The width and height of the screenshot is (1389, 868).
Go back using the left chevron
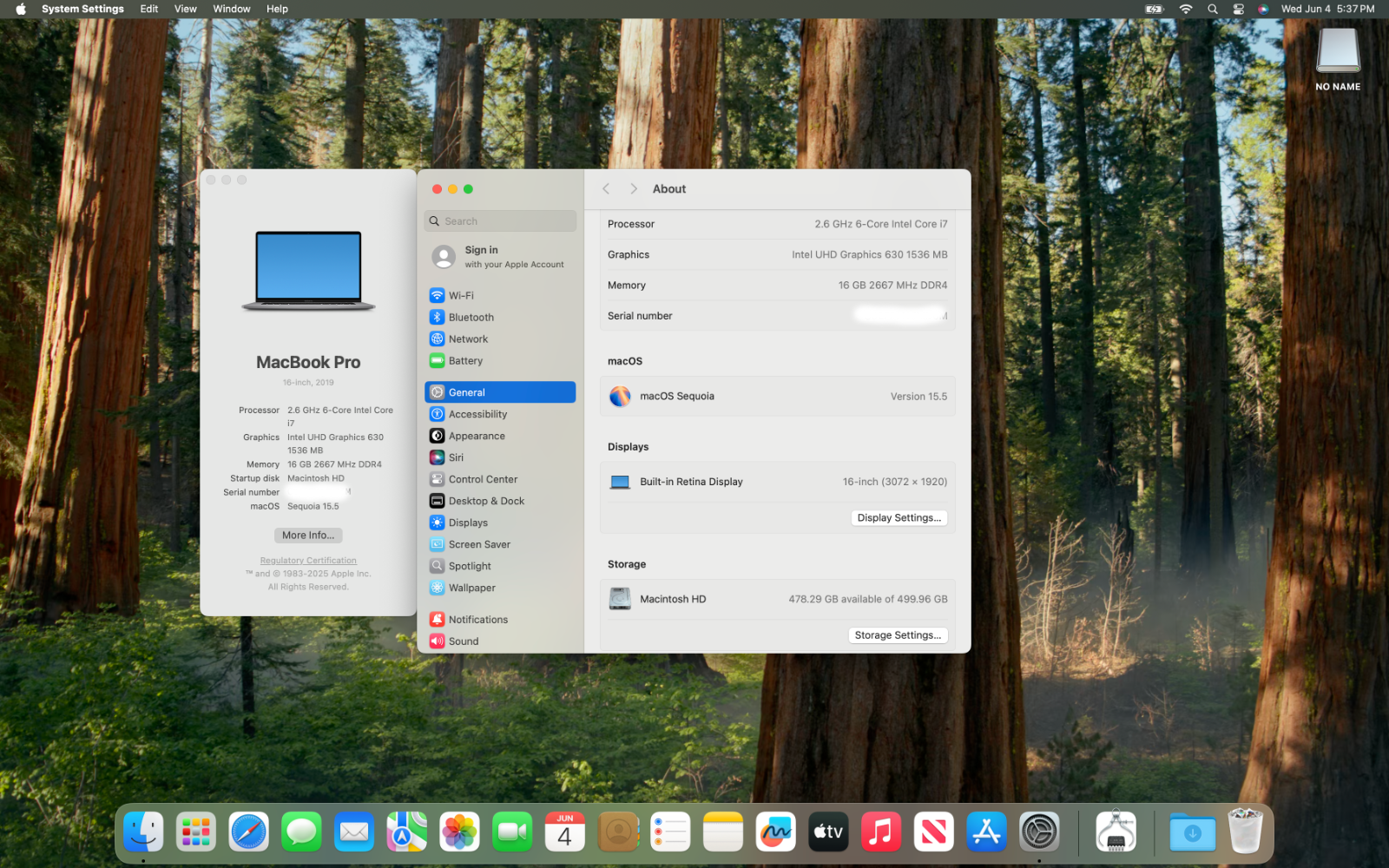coord(606,188)
